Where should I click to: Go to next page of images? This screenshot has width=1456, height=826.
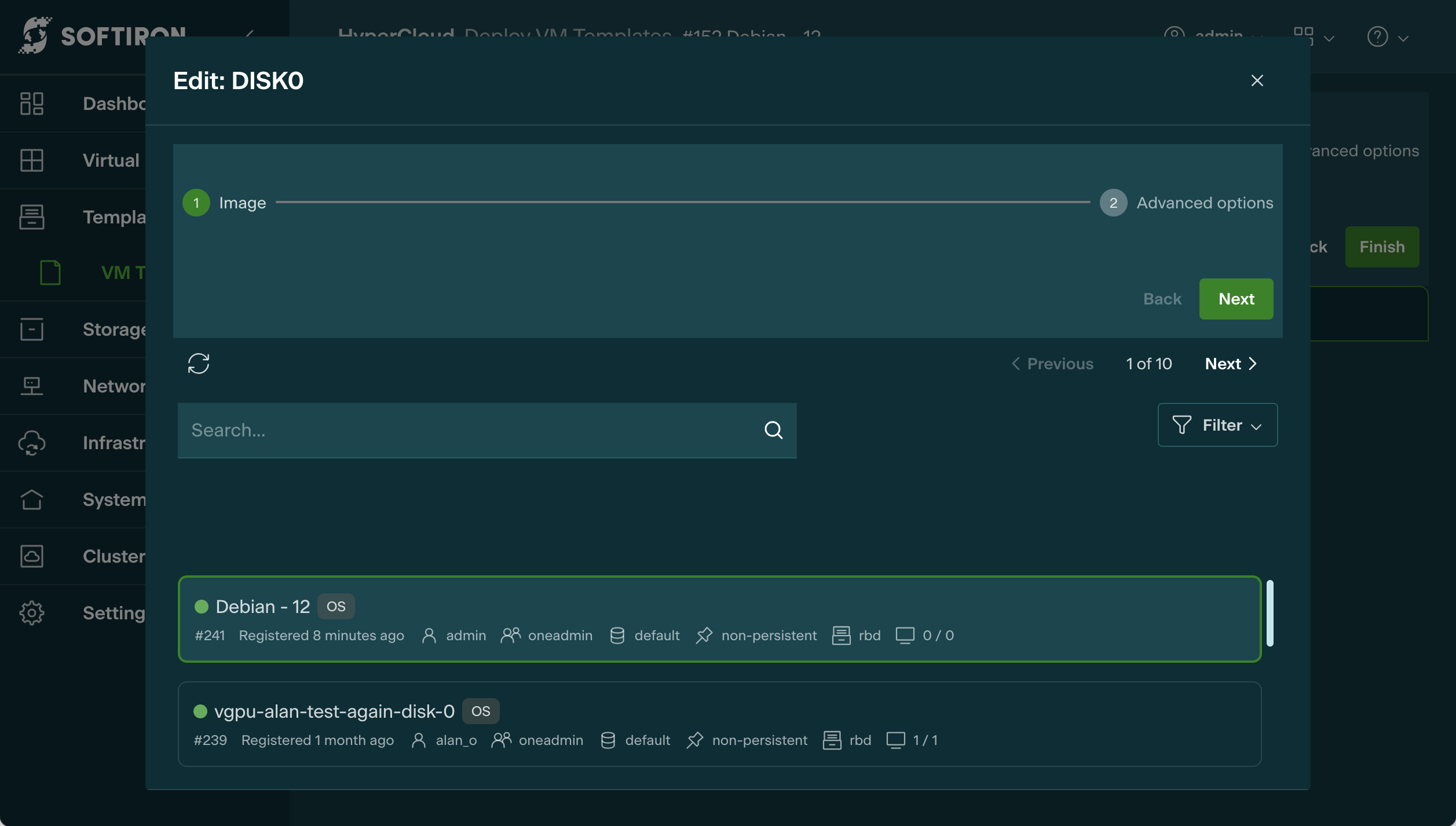click(x=1230, y=364)
